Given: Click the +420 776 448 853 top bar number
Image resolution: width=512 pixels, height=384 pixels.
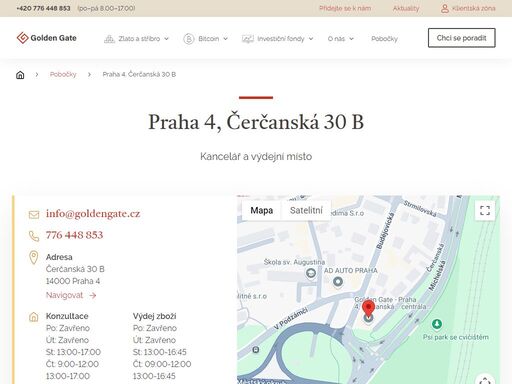Looking at the screenshot, I should 43,8.
